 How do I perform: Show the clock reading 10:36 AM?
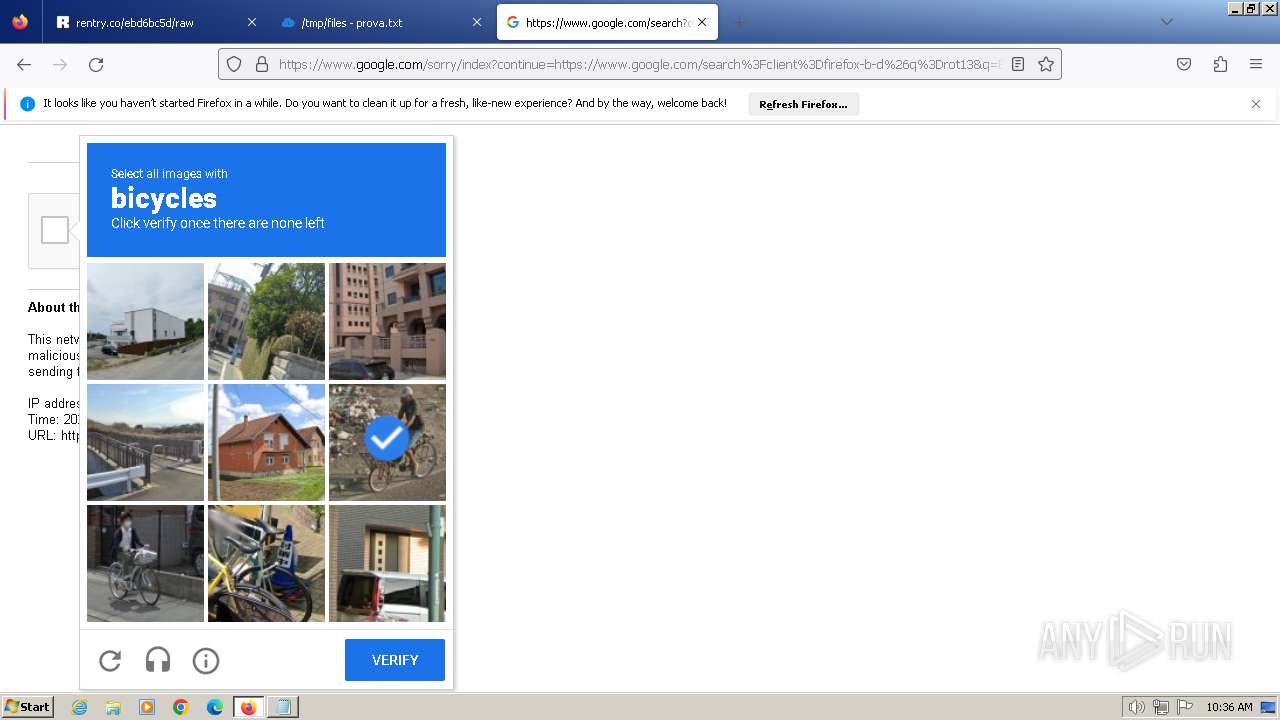[x=1229, y=707]
